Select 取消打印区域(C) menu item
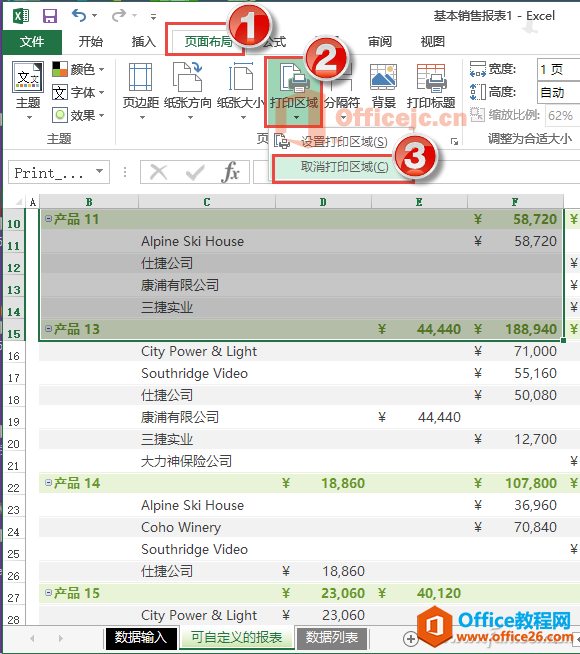The height and width of the screenshot is (654, 580). point(343,167)
